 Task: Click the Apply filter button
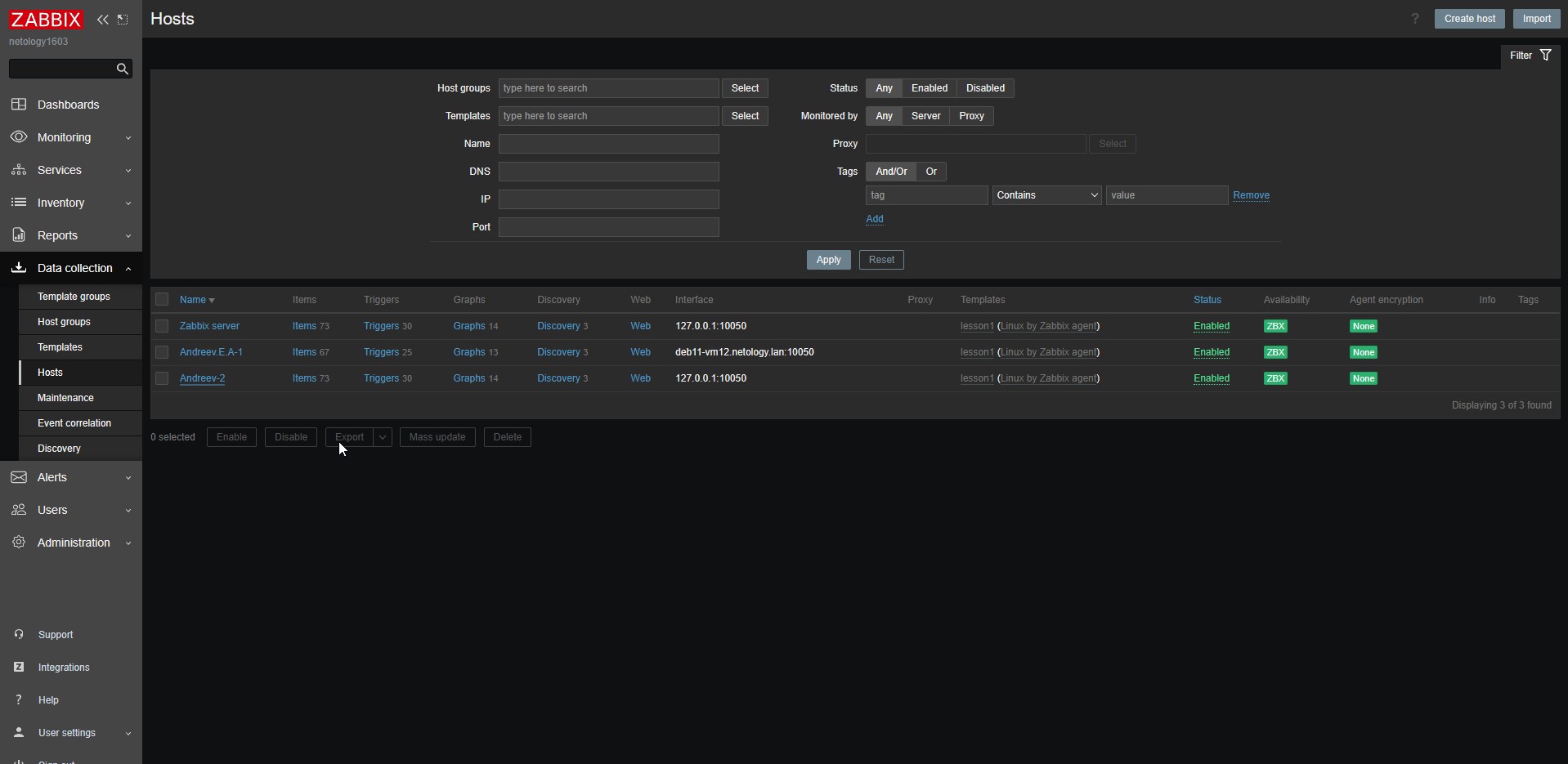[828, 260]
